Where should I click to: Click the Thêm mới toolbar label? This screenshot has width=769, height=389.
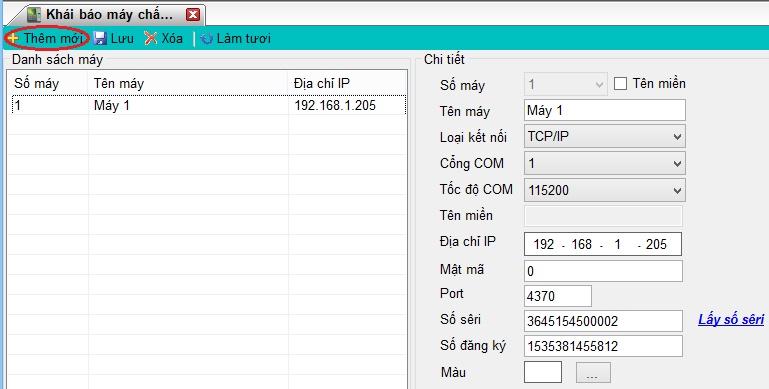point(53,38)
